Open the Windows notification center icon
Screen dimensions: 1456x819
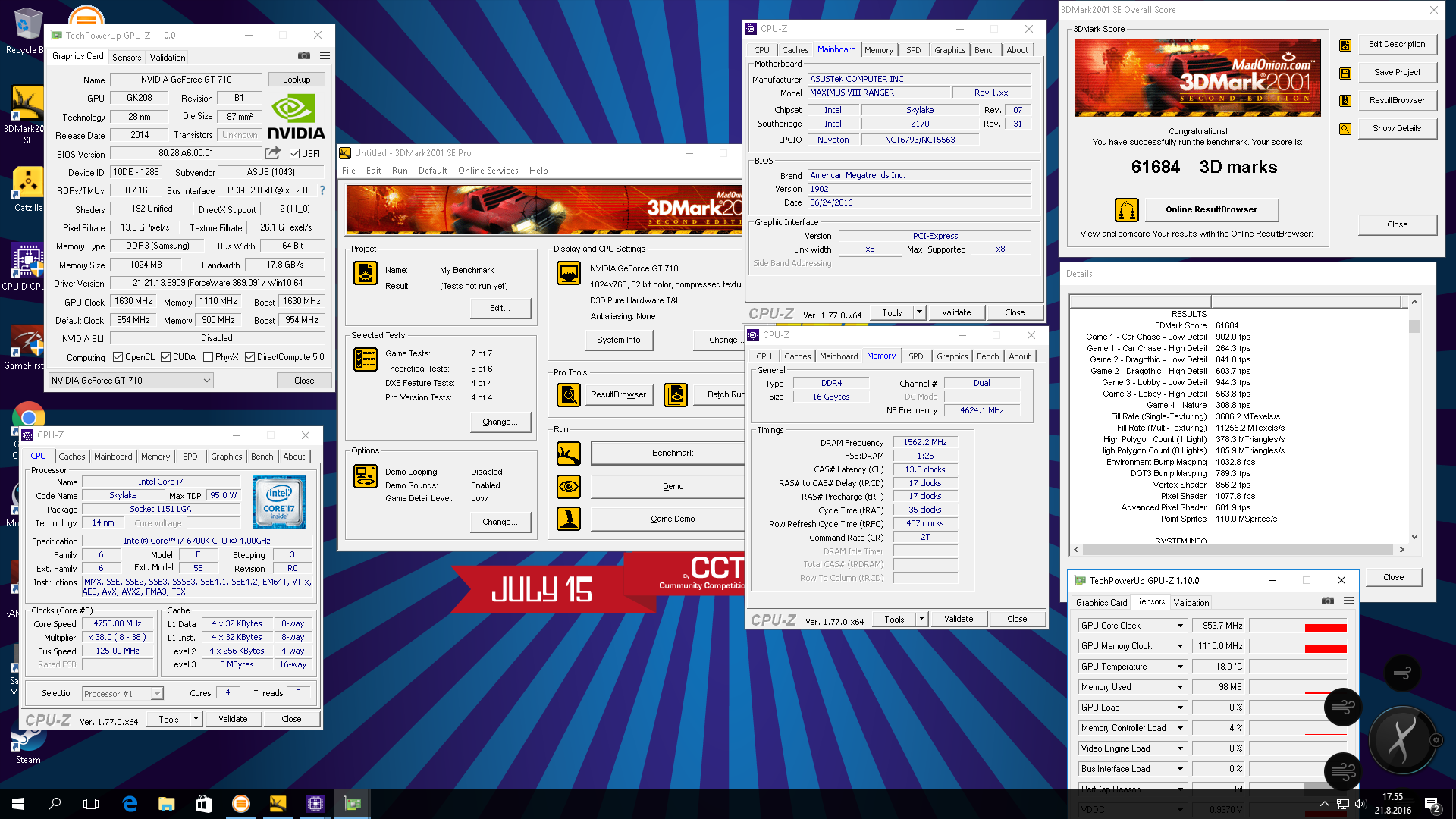pyautogui.click(x=1432, y=804)
